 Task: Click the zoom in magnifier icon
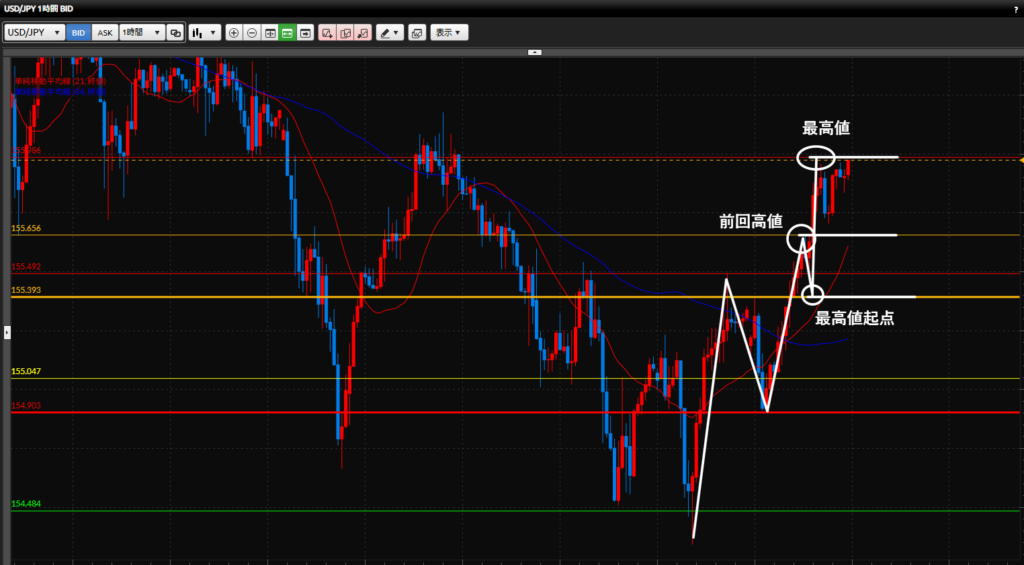[x=234, y=32]
